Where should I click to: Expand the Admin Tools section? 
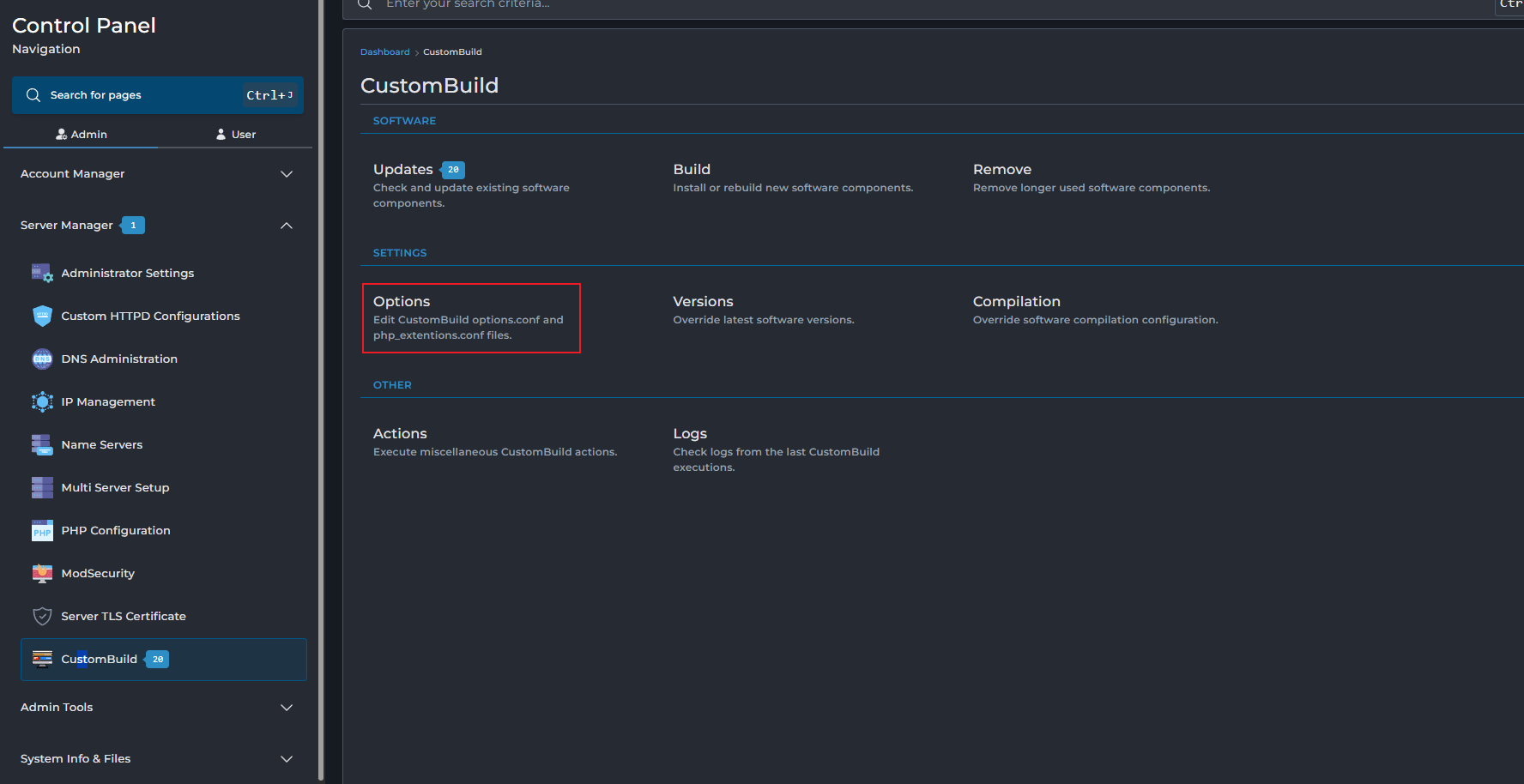287,708
